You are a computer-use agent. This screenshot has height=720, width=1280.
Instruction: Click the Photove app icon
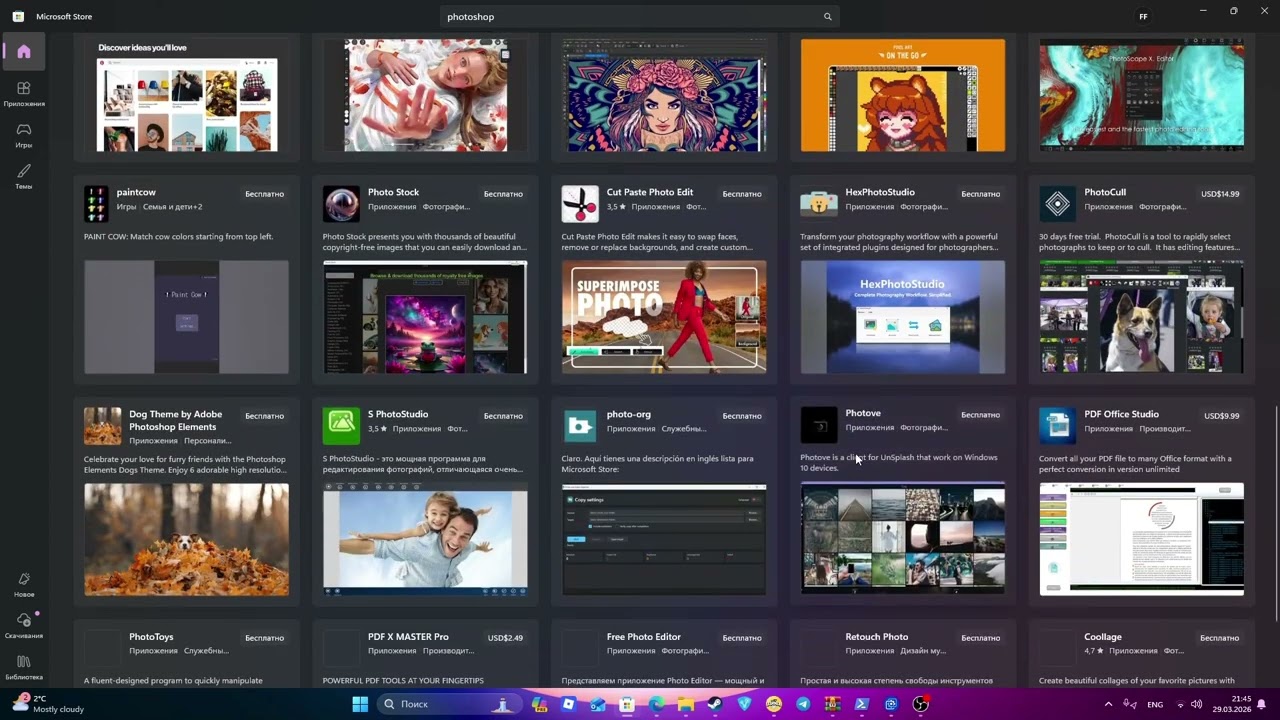[x=819, y=426]
